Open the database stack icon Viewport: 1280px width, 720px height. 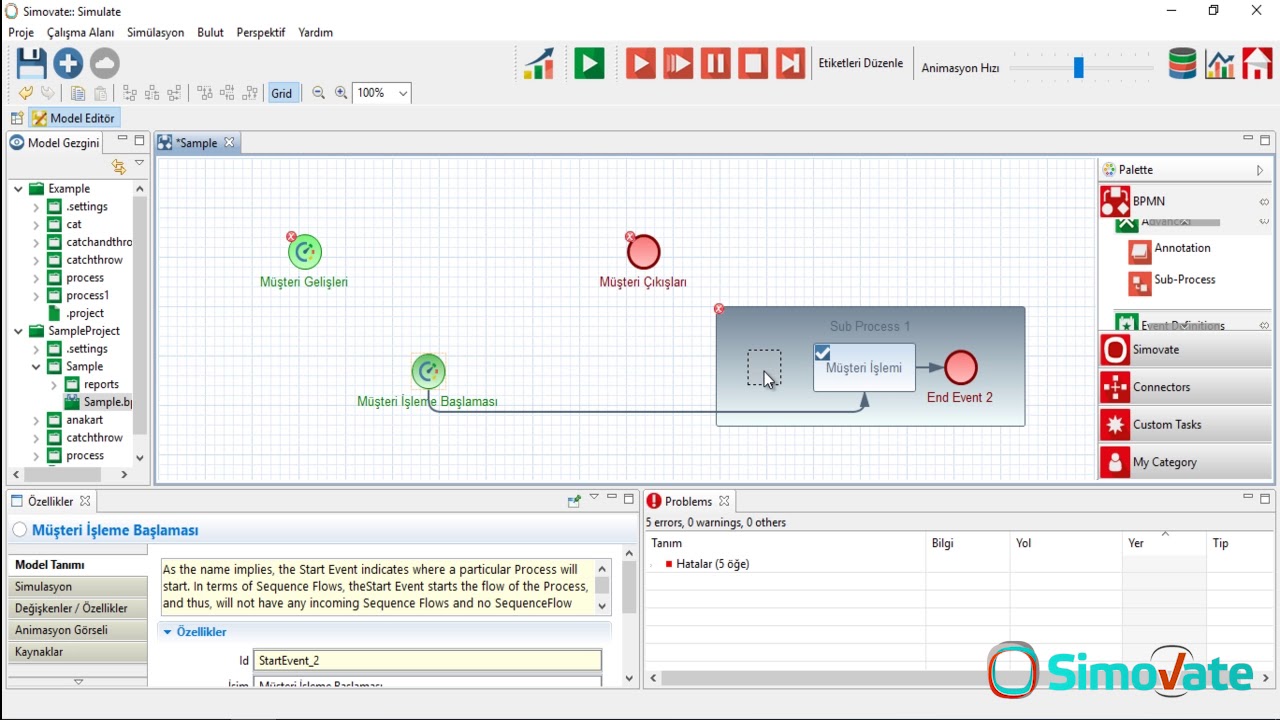(1183, 64)
